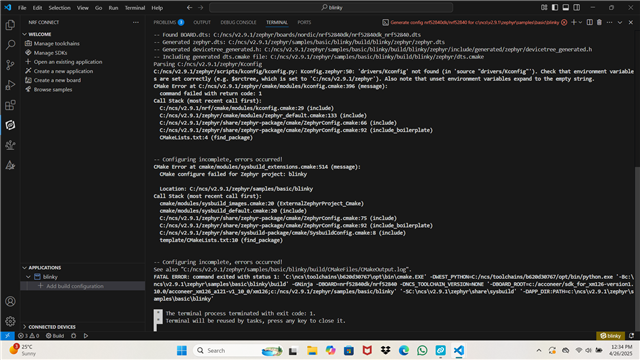The height and width of the screenshot is (360, 640).
Task: Go back with the left arrow
Action: tap(189, 7)
